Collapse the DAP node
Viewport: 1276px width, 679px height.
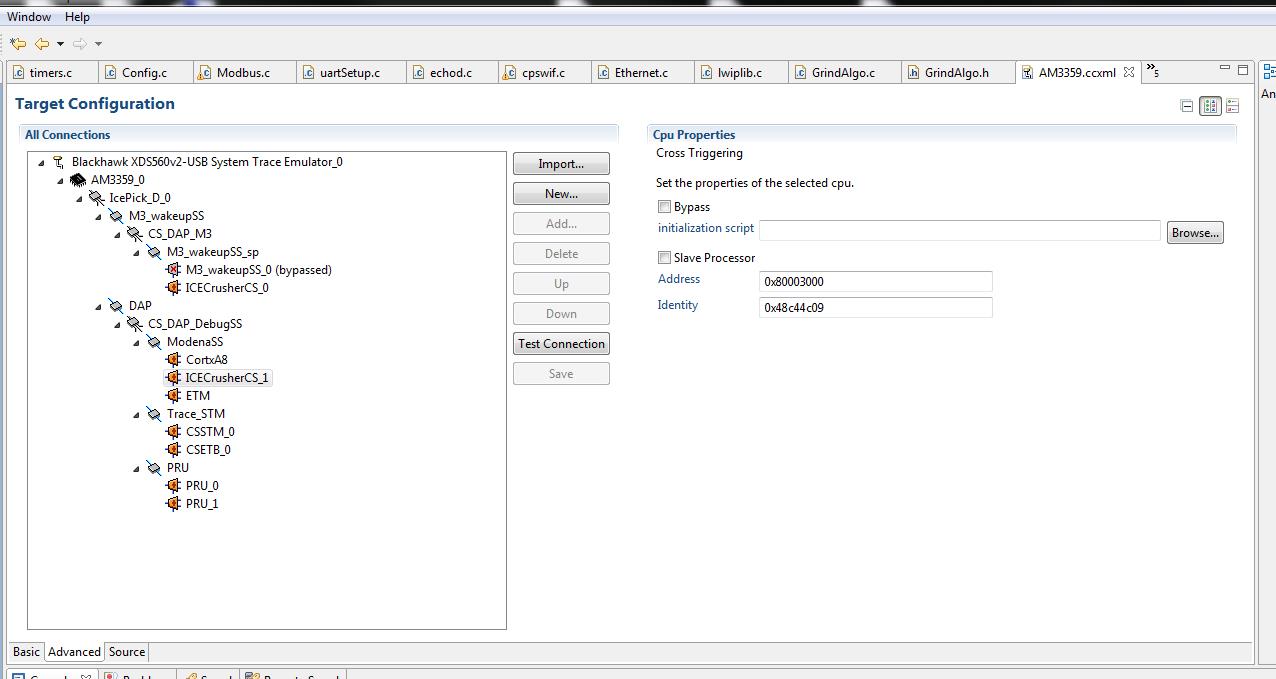click(x=98, y=306)
